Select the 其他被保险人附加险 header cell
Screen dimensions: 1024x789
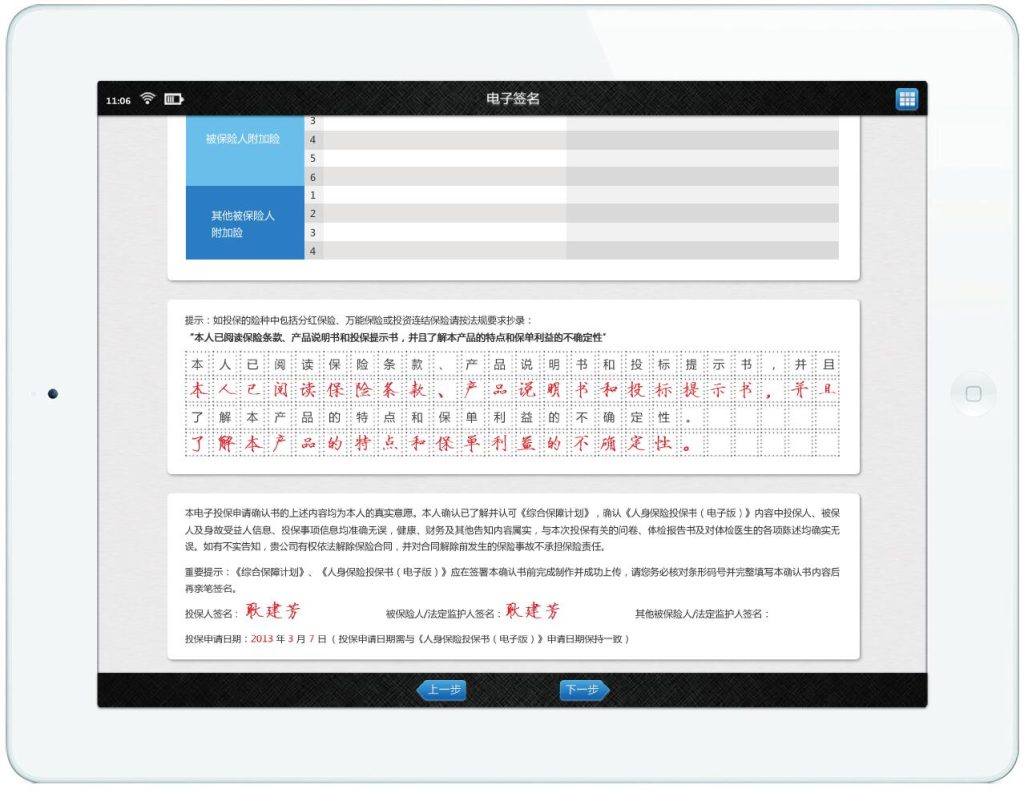coord(245,223)
